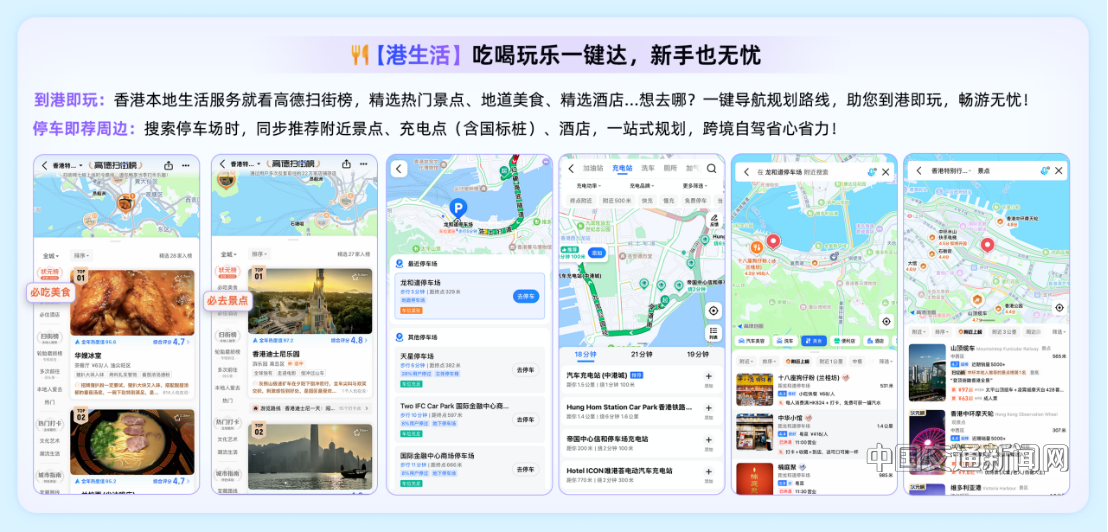Switch to the 充电站 tab

coord(622,169)
